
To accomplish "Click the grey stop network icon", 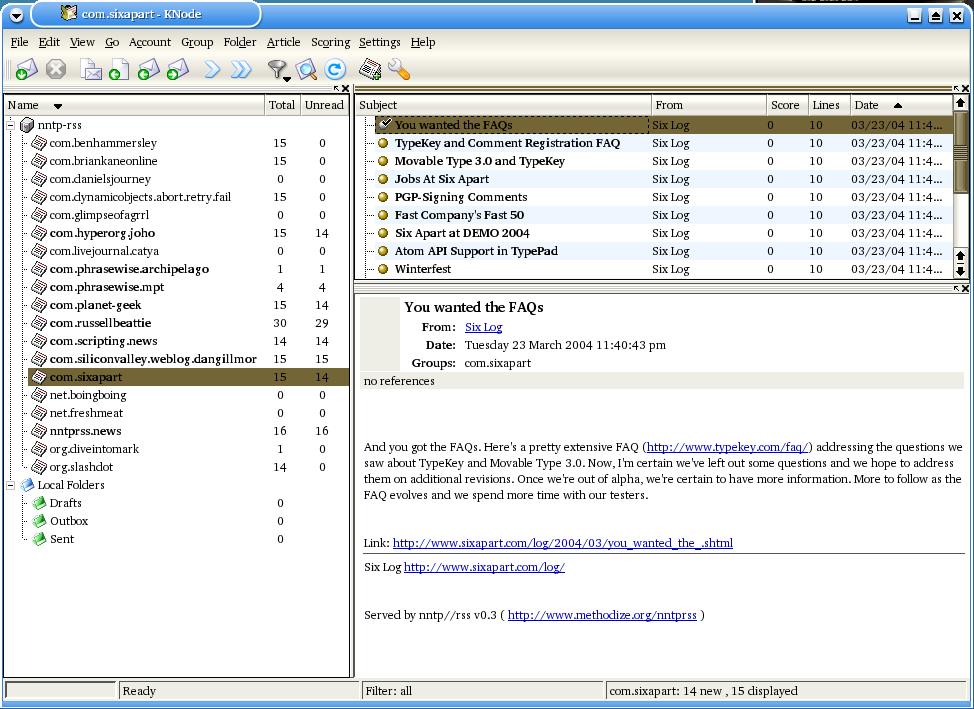I will tap(56, 69).
